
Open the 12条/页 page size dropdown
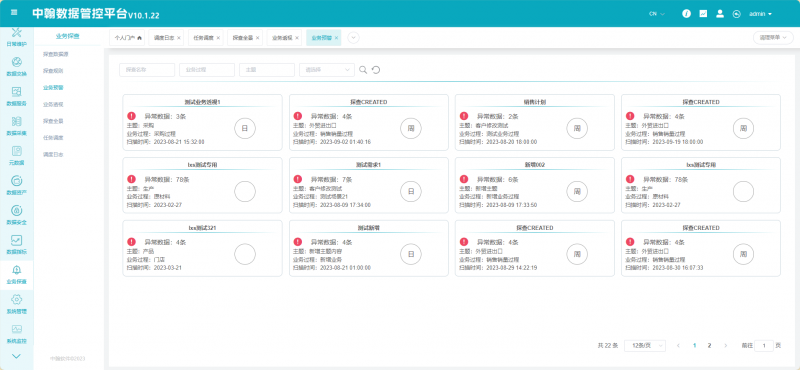tap(645, 346)
